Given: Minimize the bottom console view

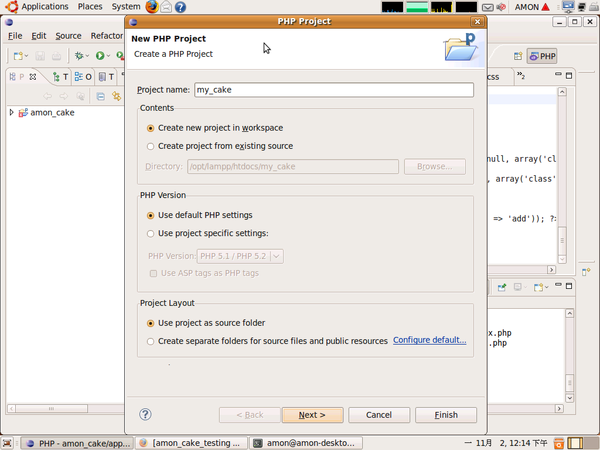Looking at the screenshot, I should [558, 285].
